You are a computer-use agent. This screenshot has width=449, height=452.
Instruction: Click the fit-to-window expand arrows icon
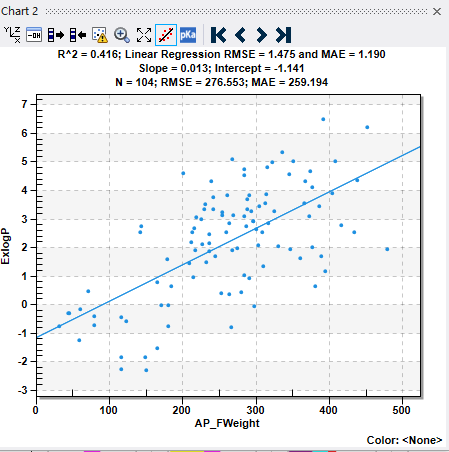(x=144, y=35)
